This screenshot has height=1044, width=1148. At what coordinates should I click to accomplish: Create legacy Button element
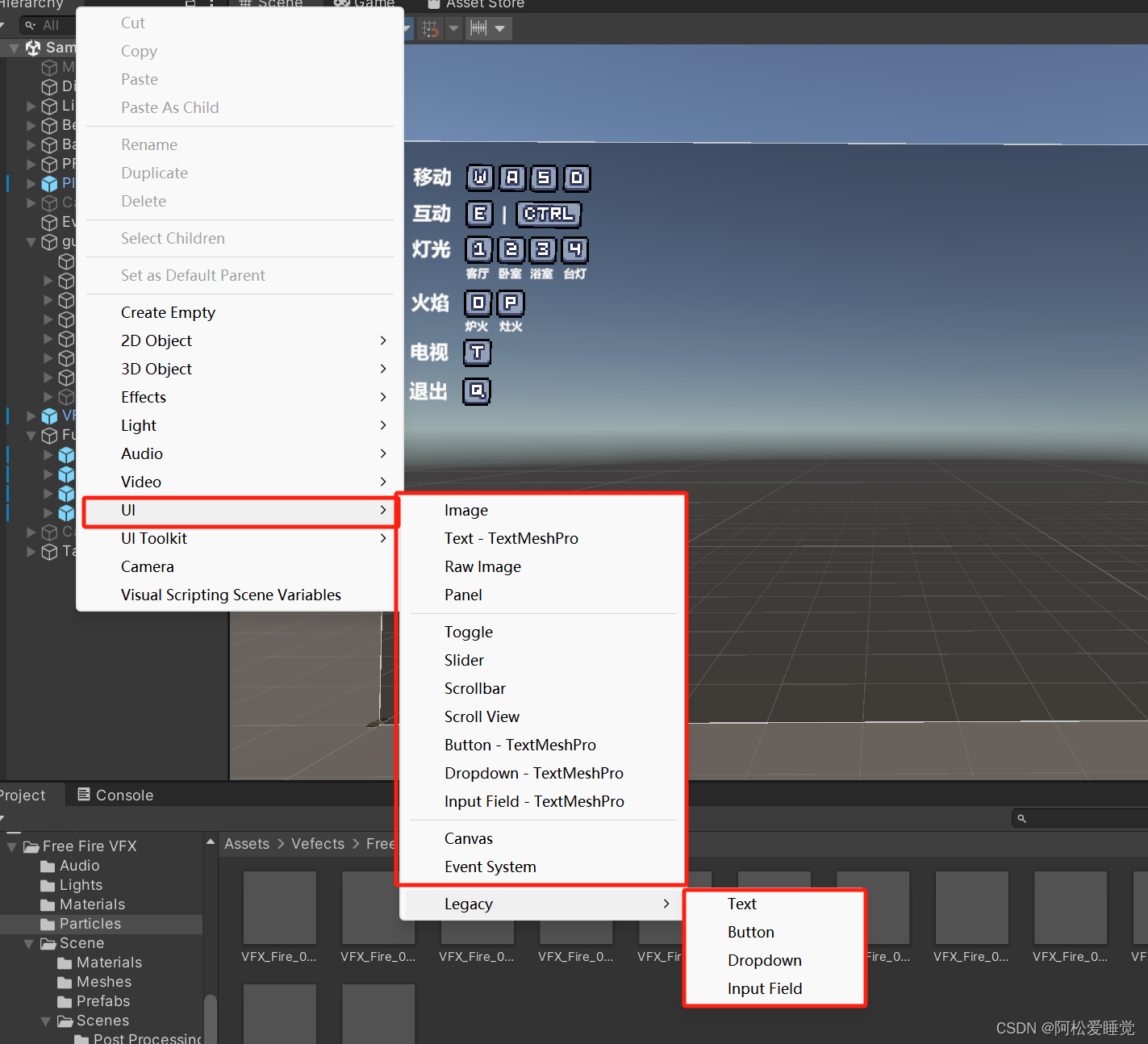tap(774, 932)
